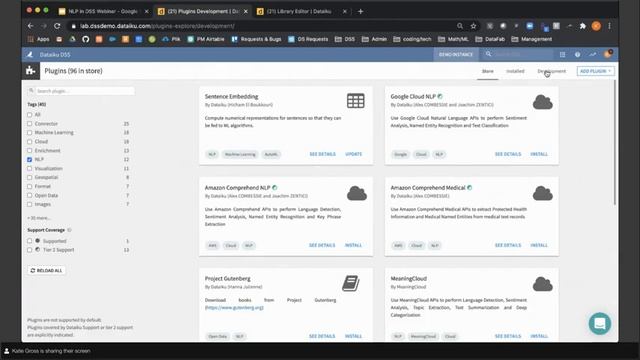Open a new browser tab
The width and height of the screenshot is (640, 360).
pyautogui.click(x=360, y=11)
